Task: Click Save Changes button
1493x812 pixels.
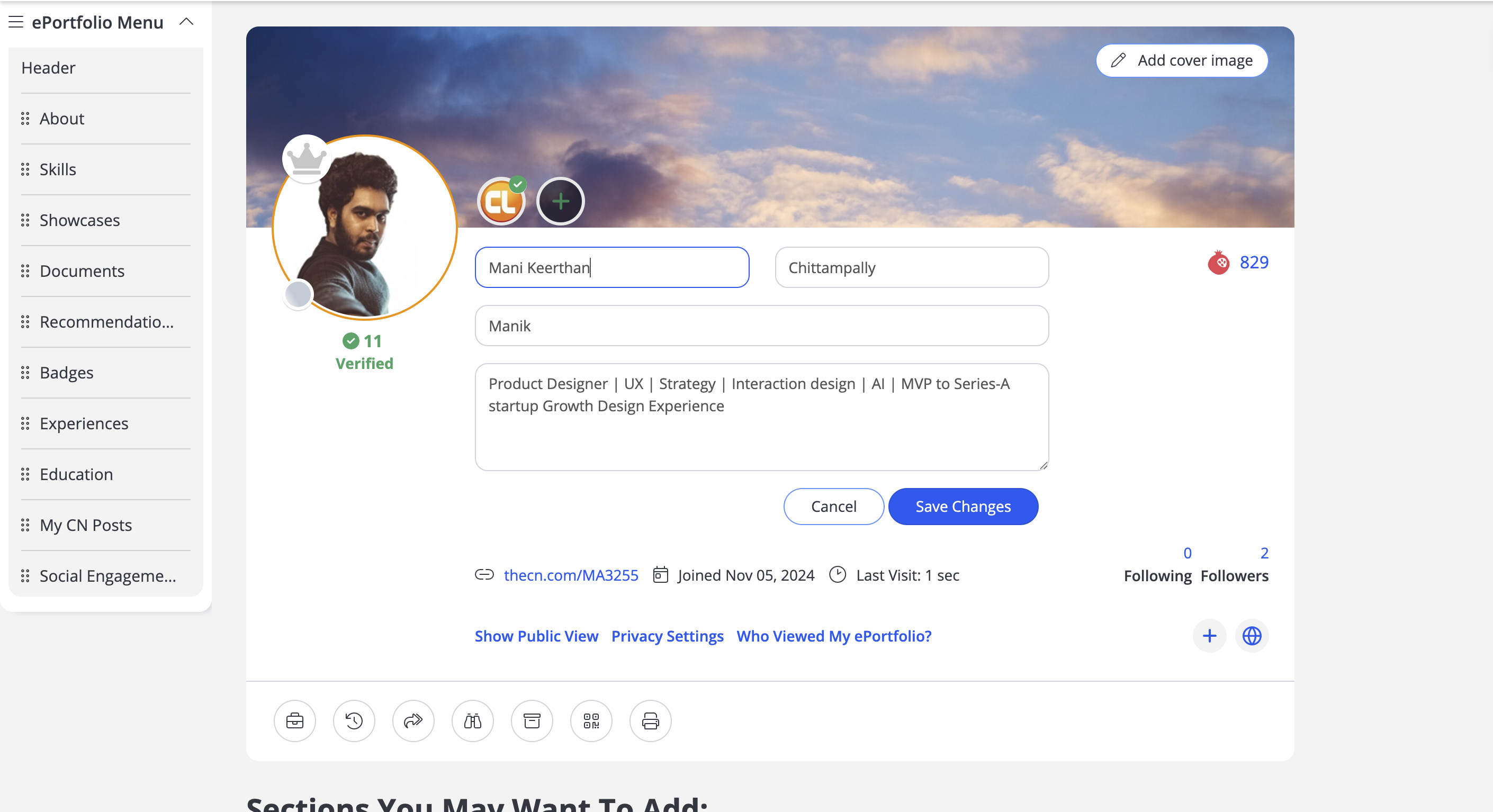Action: (963, 507)
